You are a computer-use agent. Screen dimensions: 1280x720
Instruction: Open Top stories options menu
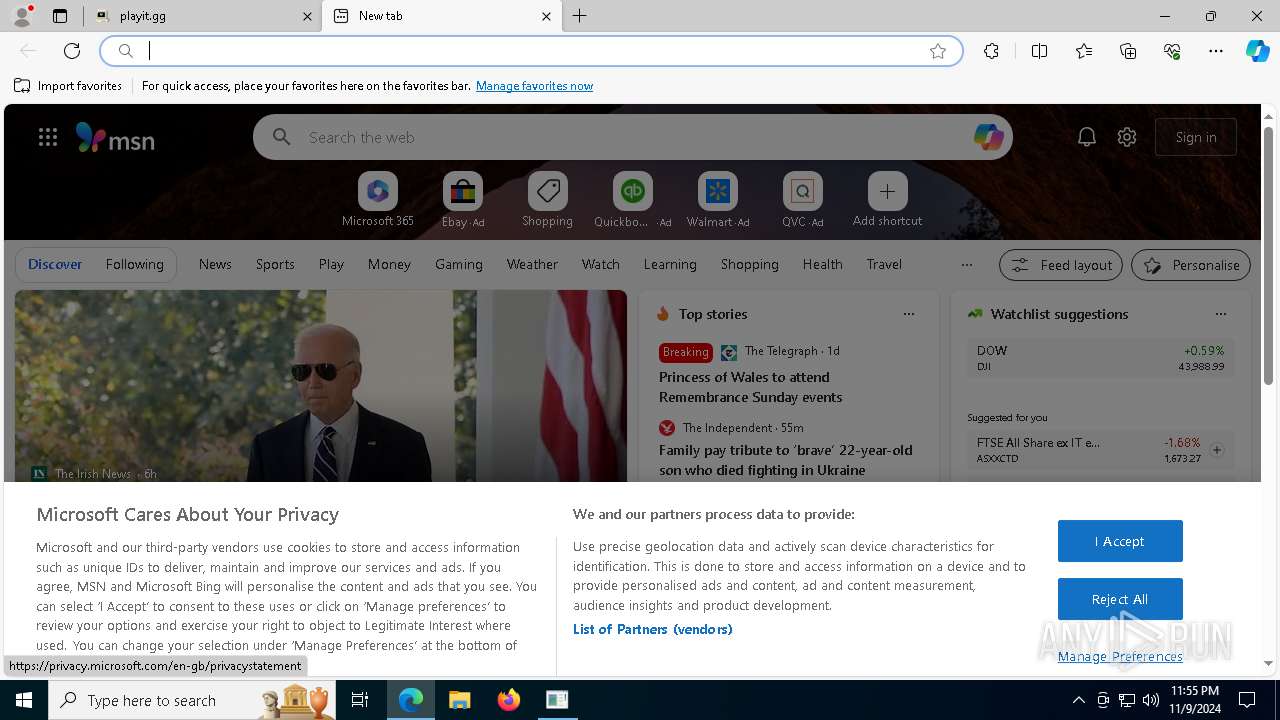[909, 314]
